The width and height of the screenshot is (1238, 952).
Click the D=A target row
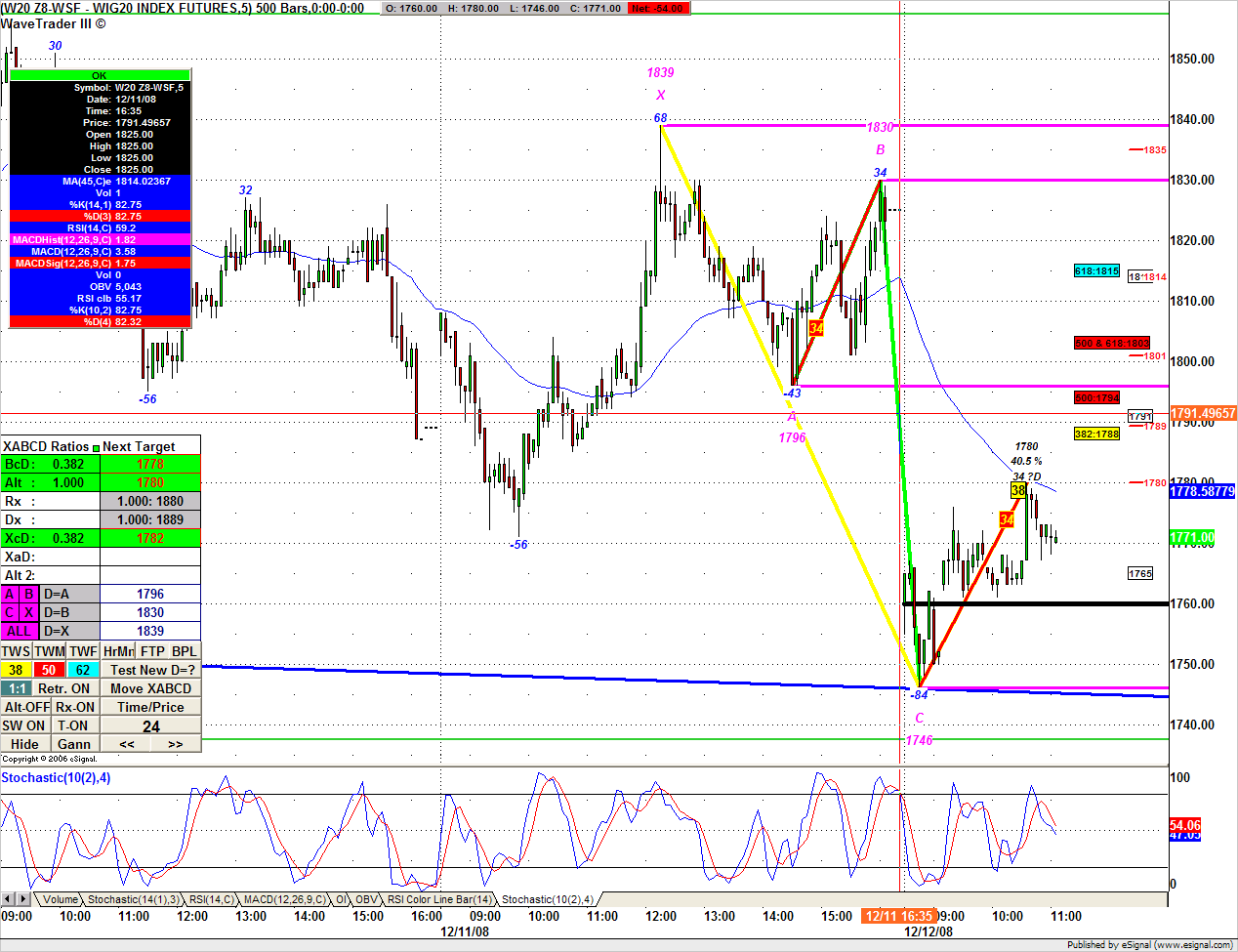121,594
